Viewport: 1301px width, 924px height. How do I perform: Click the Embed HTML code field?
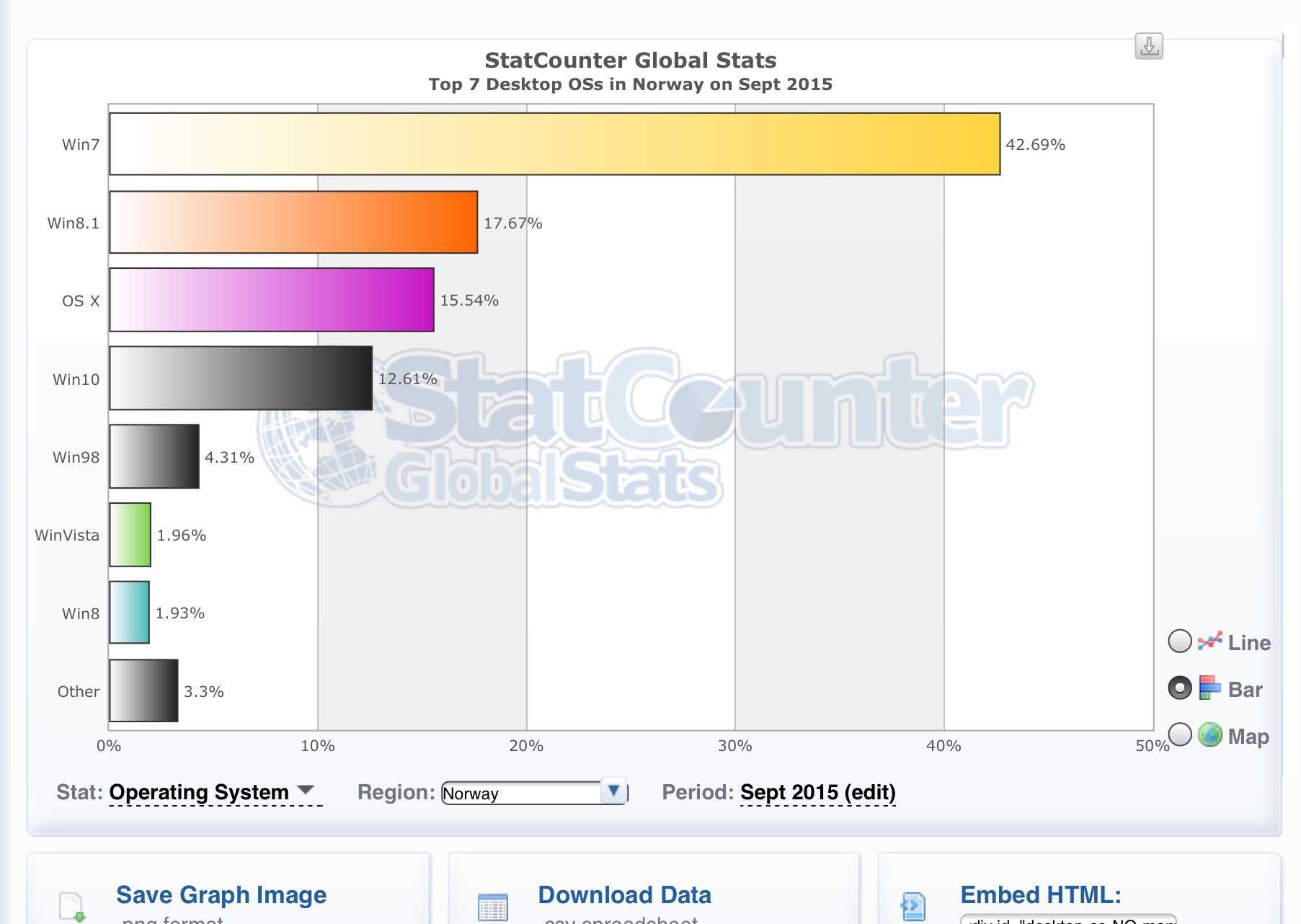click(1068, 919)
